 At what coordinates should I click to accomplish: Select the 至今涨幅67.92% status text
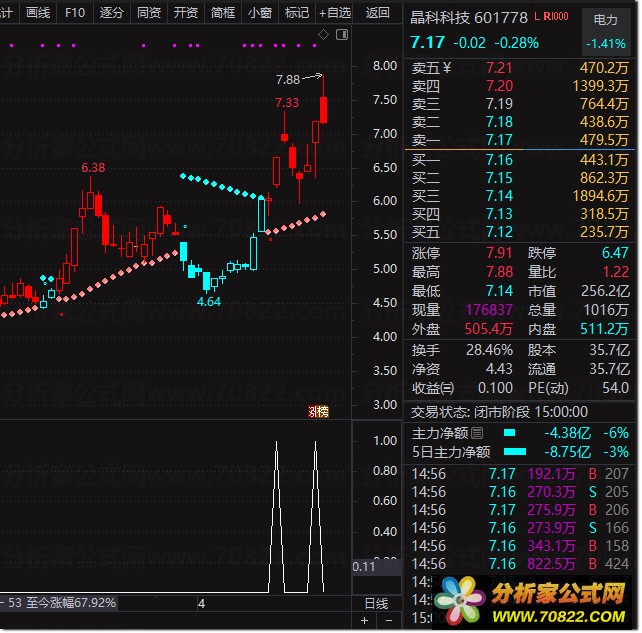71,603
